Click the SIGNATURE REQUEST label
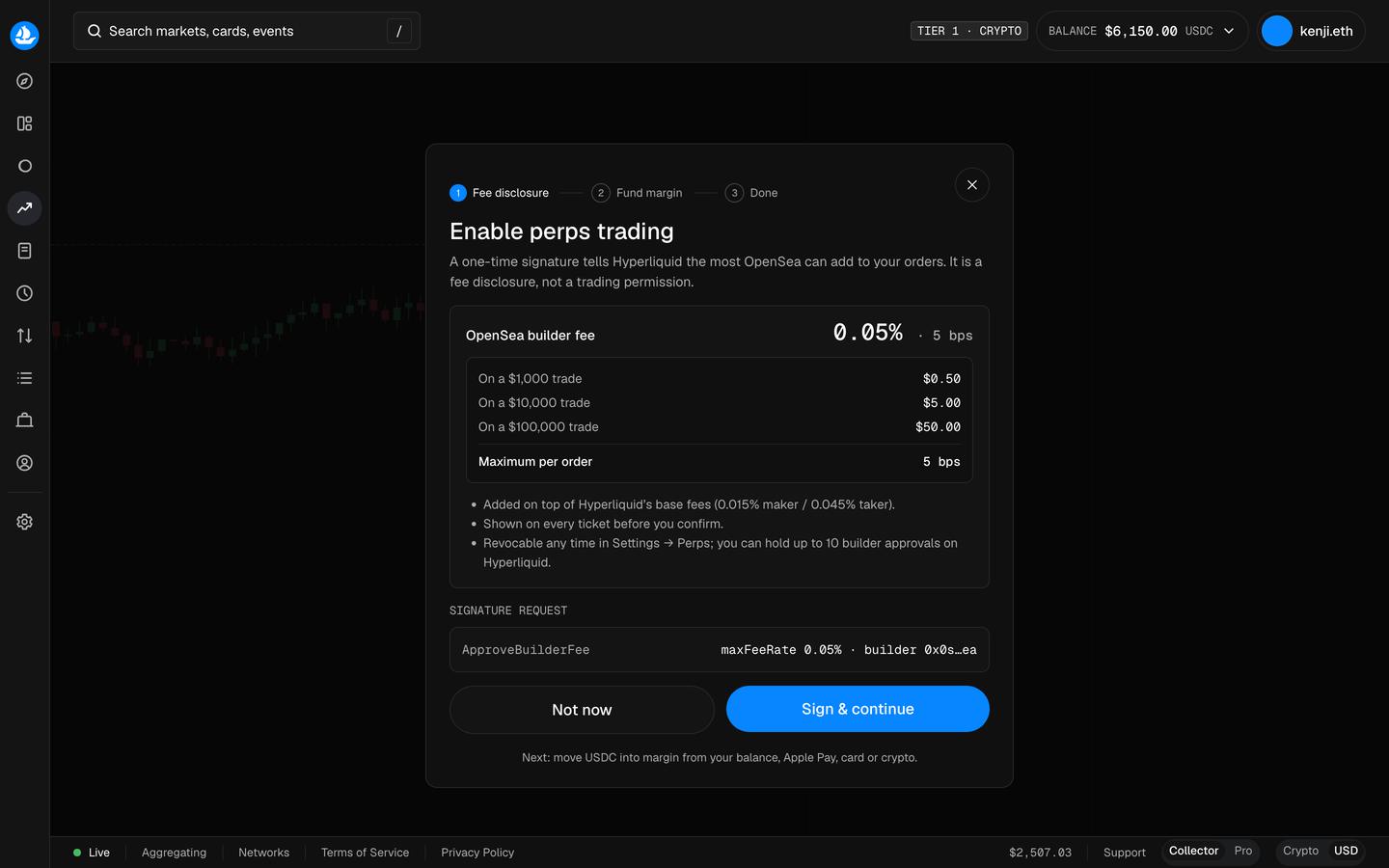This screenshot has width=1389, height=868. (508, 610)
